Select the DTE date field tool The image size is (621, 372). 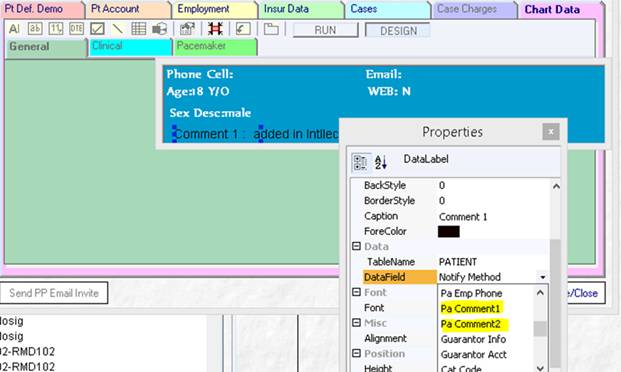coord(76,29)
